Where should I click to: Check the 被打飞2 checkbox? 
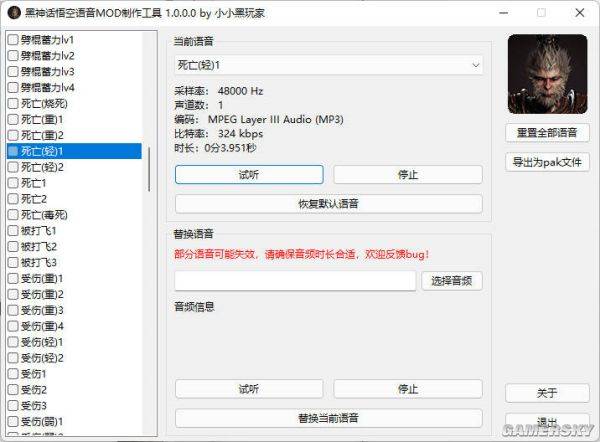13,247
